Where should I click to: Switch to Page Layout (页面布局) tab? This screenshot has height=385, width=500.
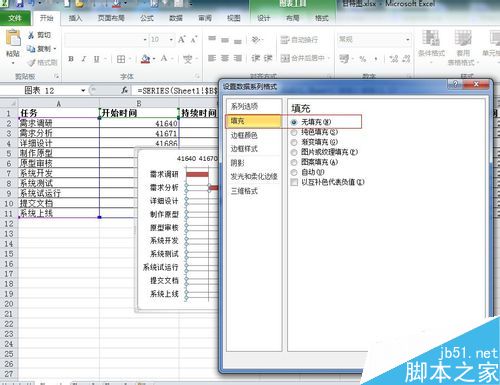pyautogui.click(x=111, y=18)
